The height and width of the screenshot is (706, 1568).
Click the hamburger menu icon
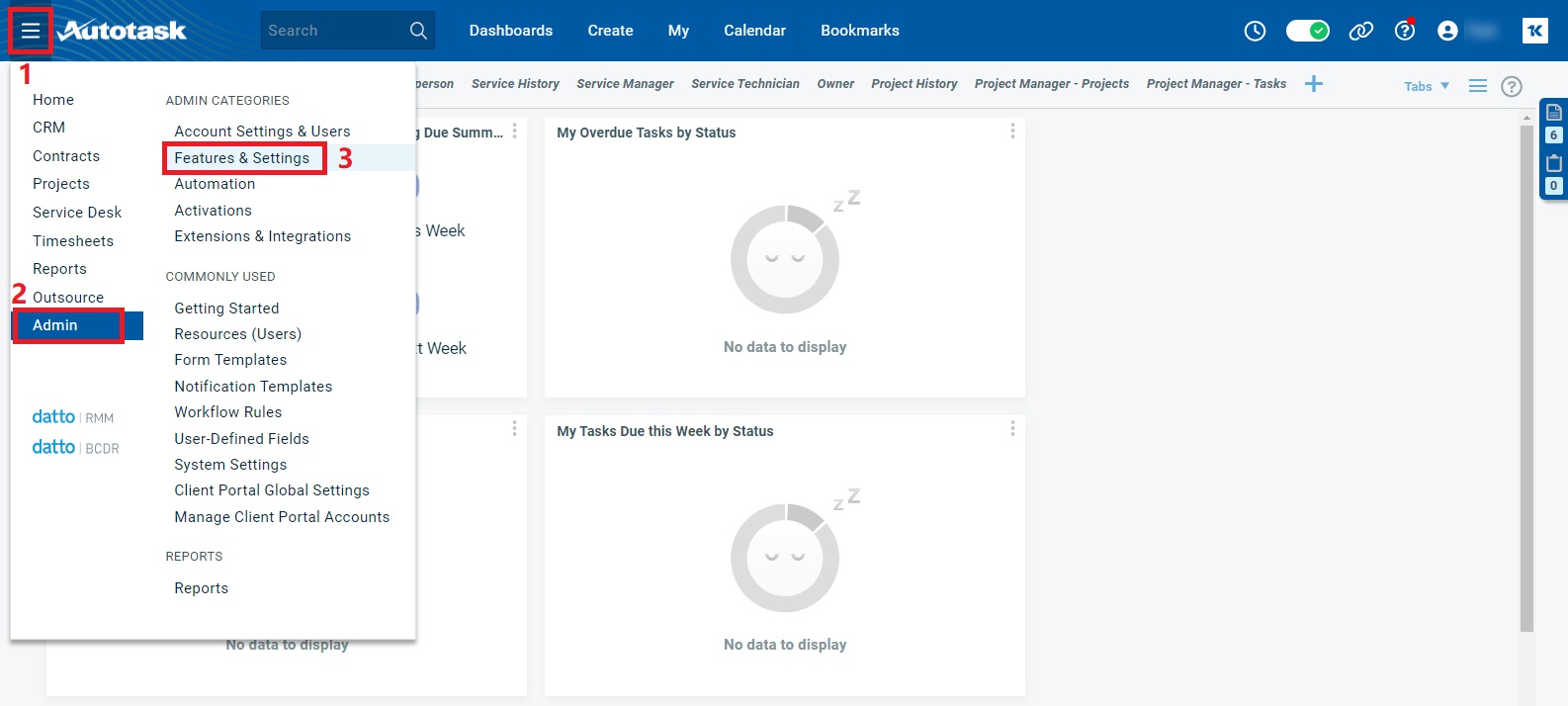click(x=31, y=32)
